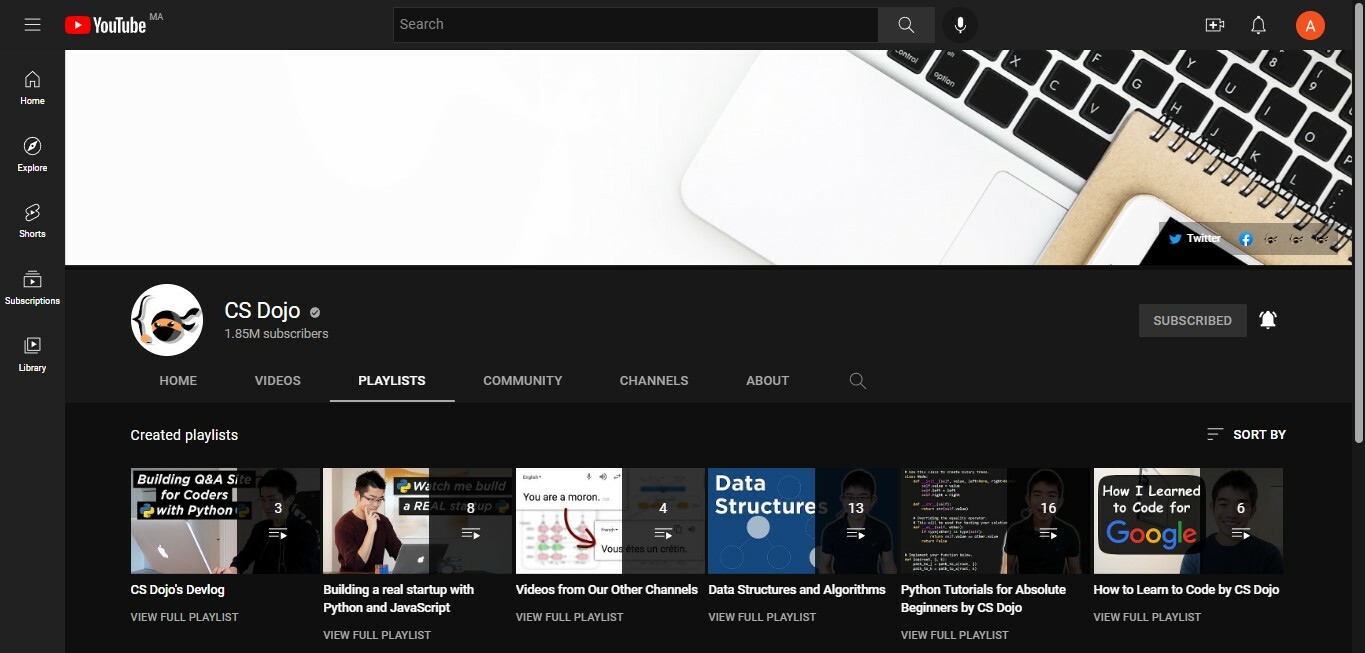1365x653 pixels.
Task: Switch to the Home channel tab
Action: tap(178, 381)
